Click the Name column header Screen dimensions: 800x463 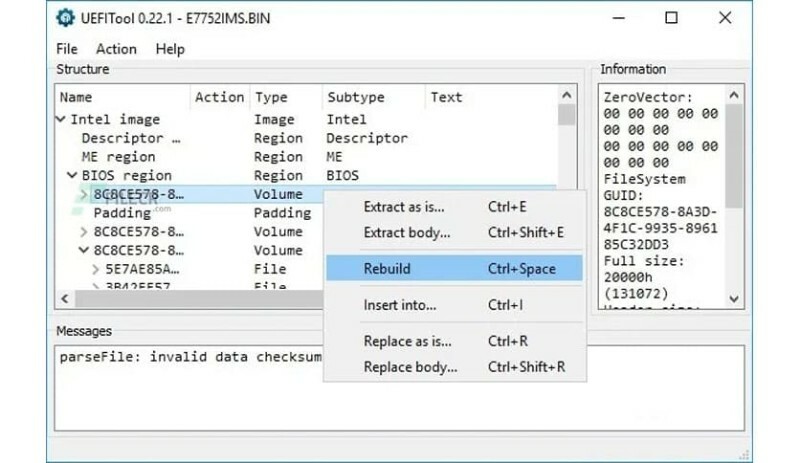(76, 97)
